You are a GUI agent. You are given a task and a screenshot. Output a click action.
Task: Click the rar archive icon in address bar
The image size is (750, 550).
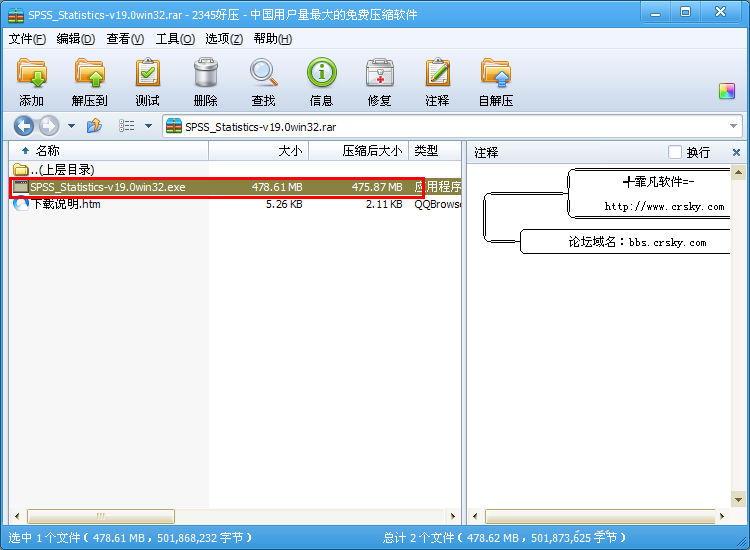click(x=174, y=126)
